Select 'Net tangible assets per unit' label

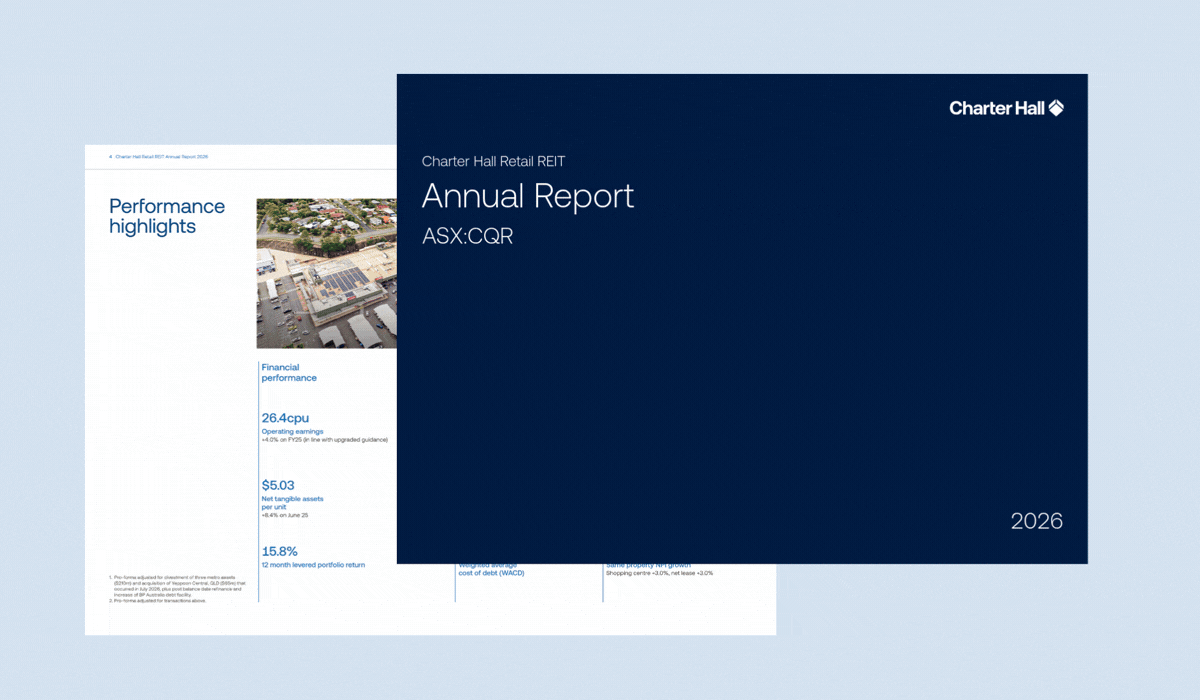(292, 503)
